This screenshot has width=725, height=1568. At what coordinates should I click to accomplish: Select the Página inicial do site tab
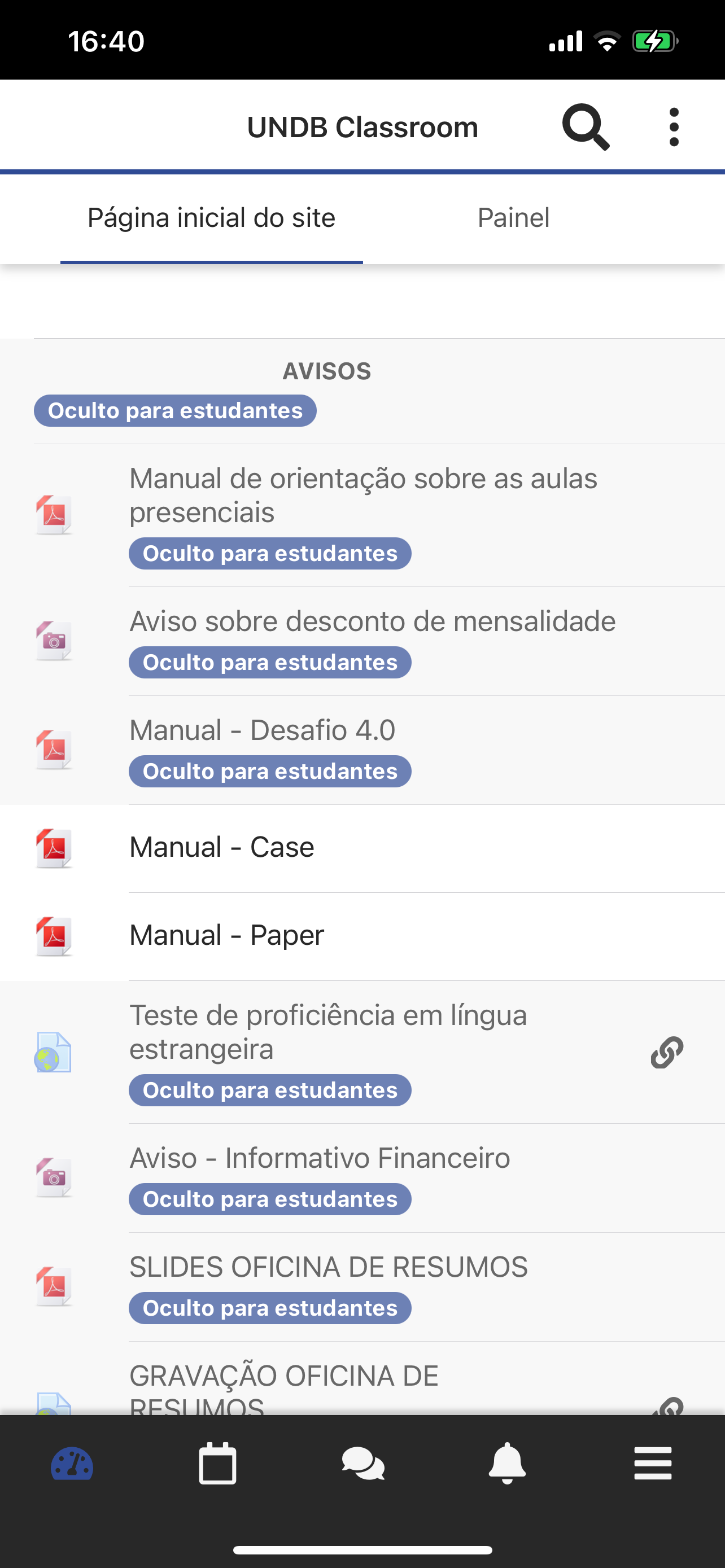tap(211, 218)
